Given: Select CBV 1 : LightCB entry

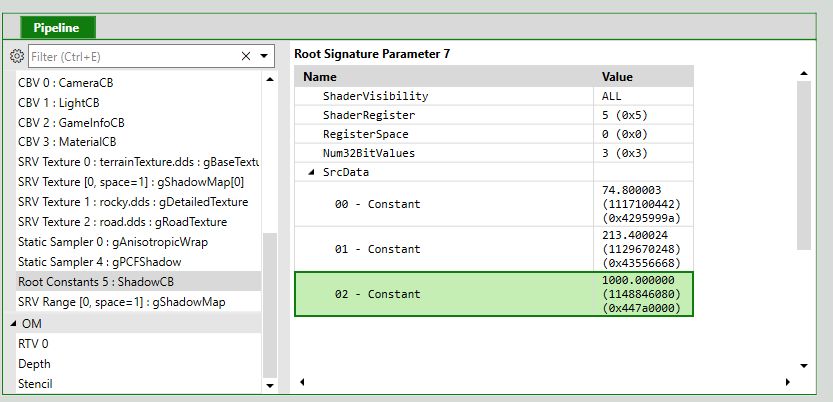Looking at the screenshot, I should pos(138,102).
